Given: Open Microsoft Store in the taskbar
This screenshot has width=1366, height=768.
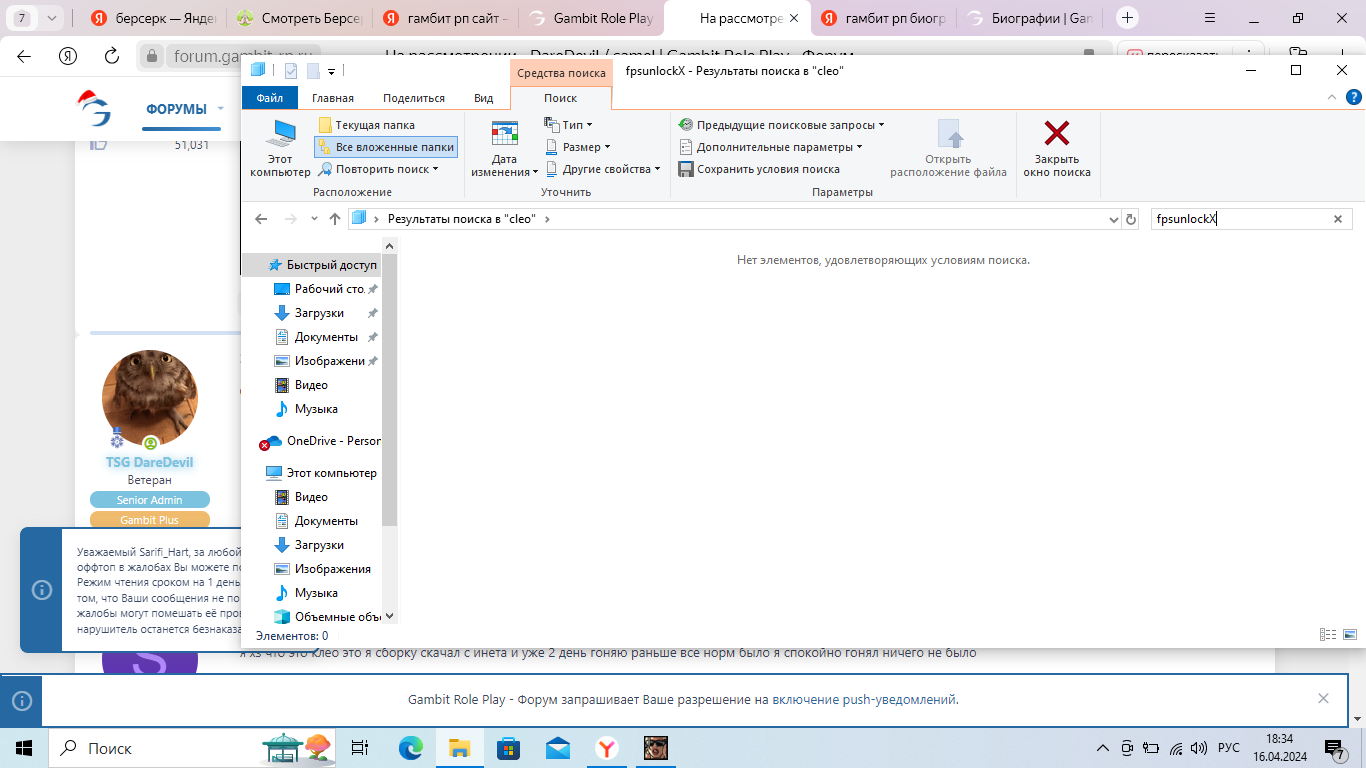Looking at the screenshot, I should coord(508,748).
